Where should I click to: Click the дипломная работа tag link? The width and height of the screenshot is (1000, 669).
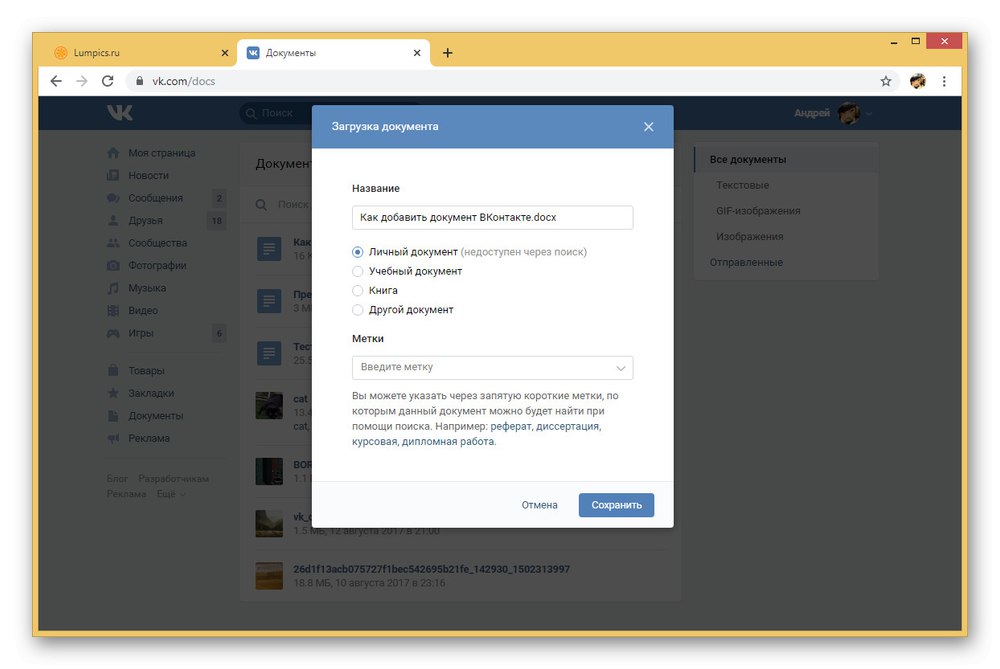point(448,441)
